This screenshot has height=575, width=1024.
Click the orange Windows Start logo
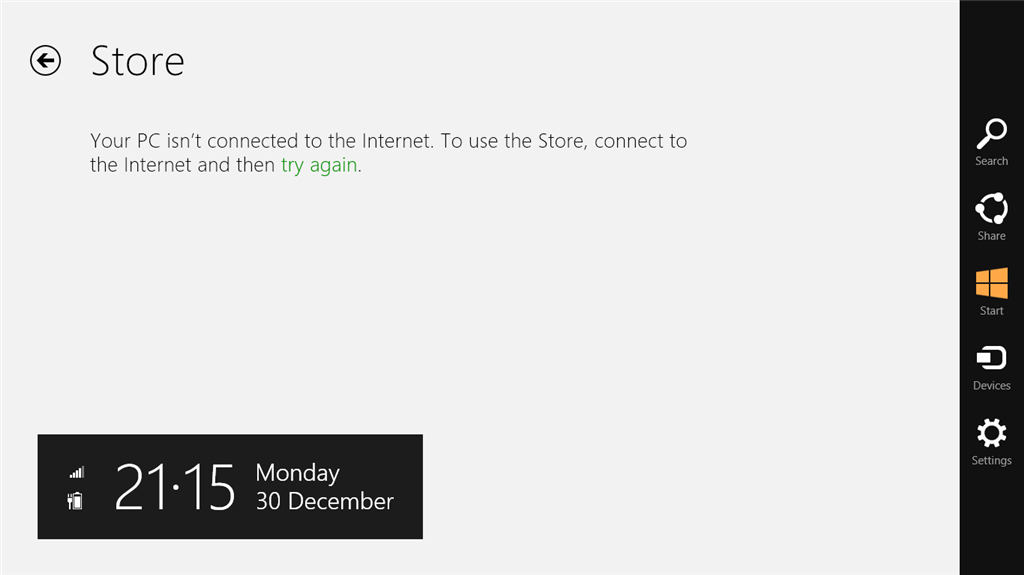[x=991, y=284]
